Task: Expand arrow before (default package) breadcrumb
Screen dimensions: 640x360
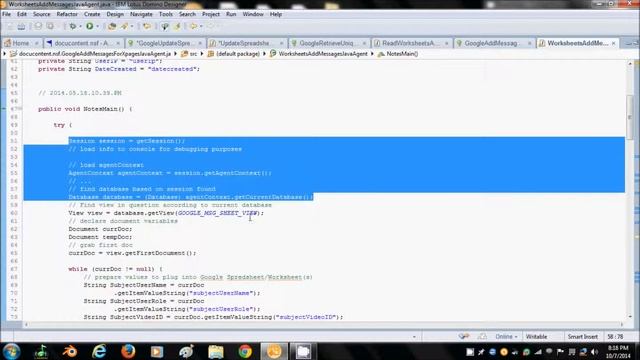Action: tap(202, 54)
